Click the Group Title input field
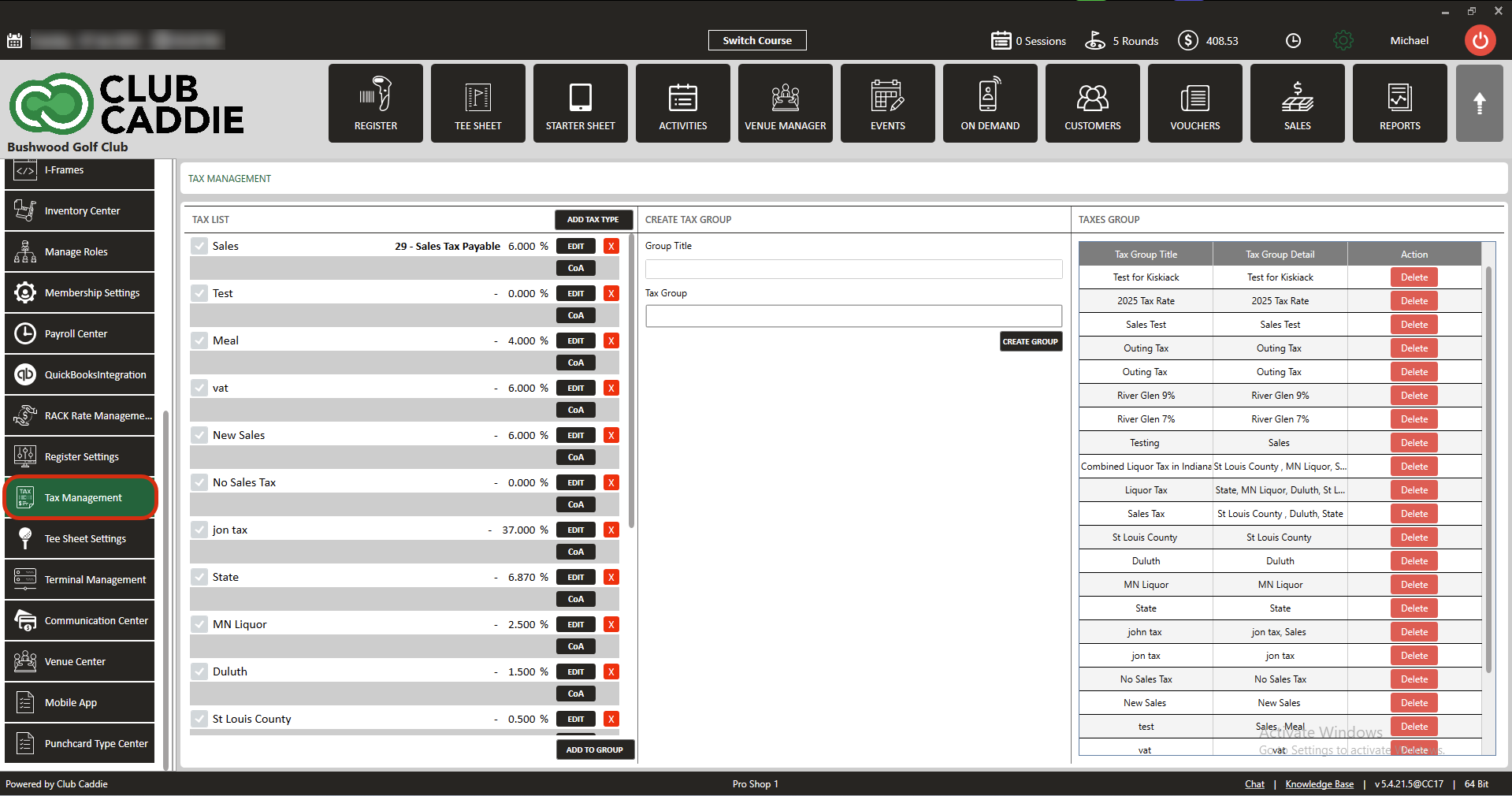Image resolution: width=1512 pixels, height=796 pixels. 853,269
